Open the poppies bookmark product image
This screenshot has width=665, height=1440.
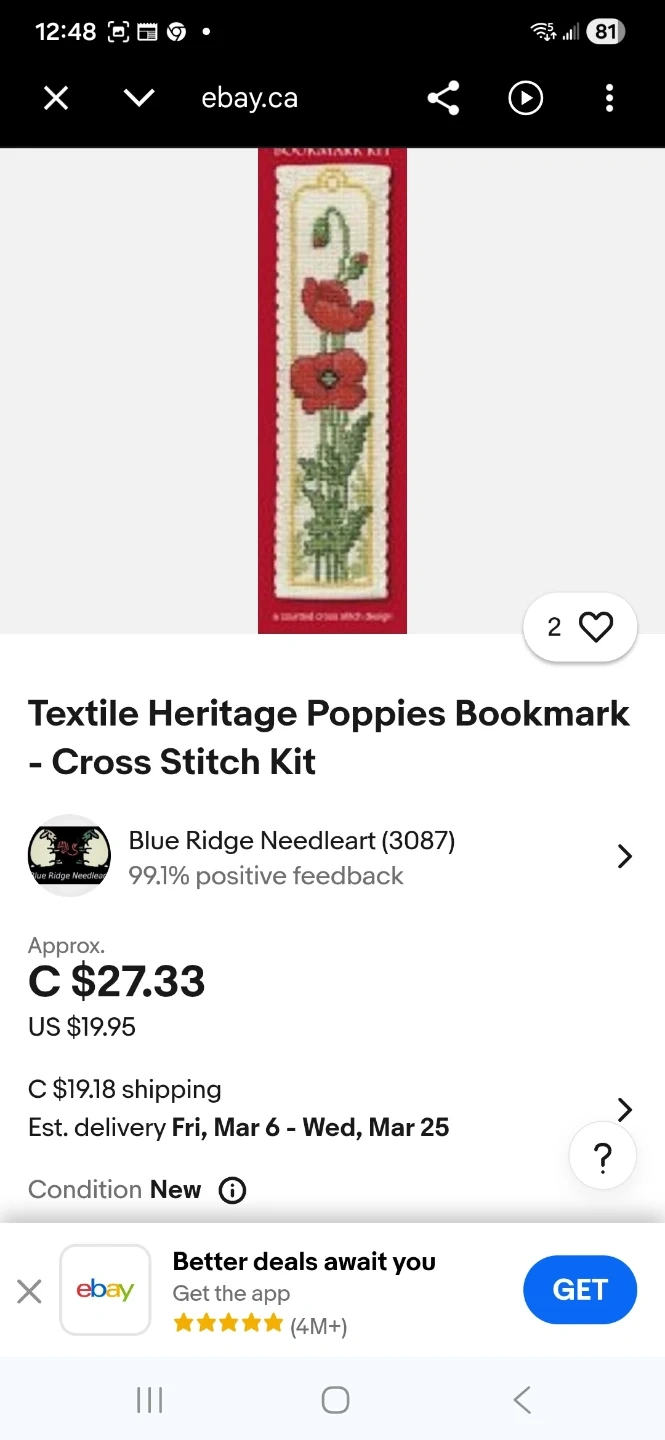pos(332,390)
